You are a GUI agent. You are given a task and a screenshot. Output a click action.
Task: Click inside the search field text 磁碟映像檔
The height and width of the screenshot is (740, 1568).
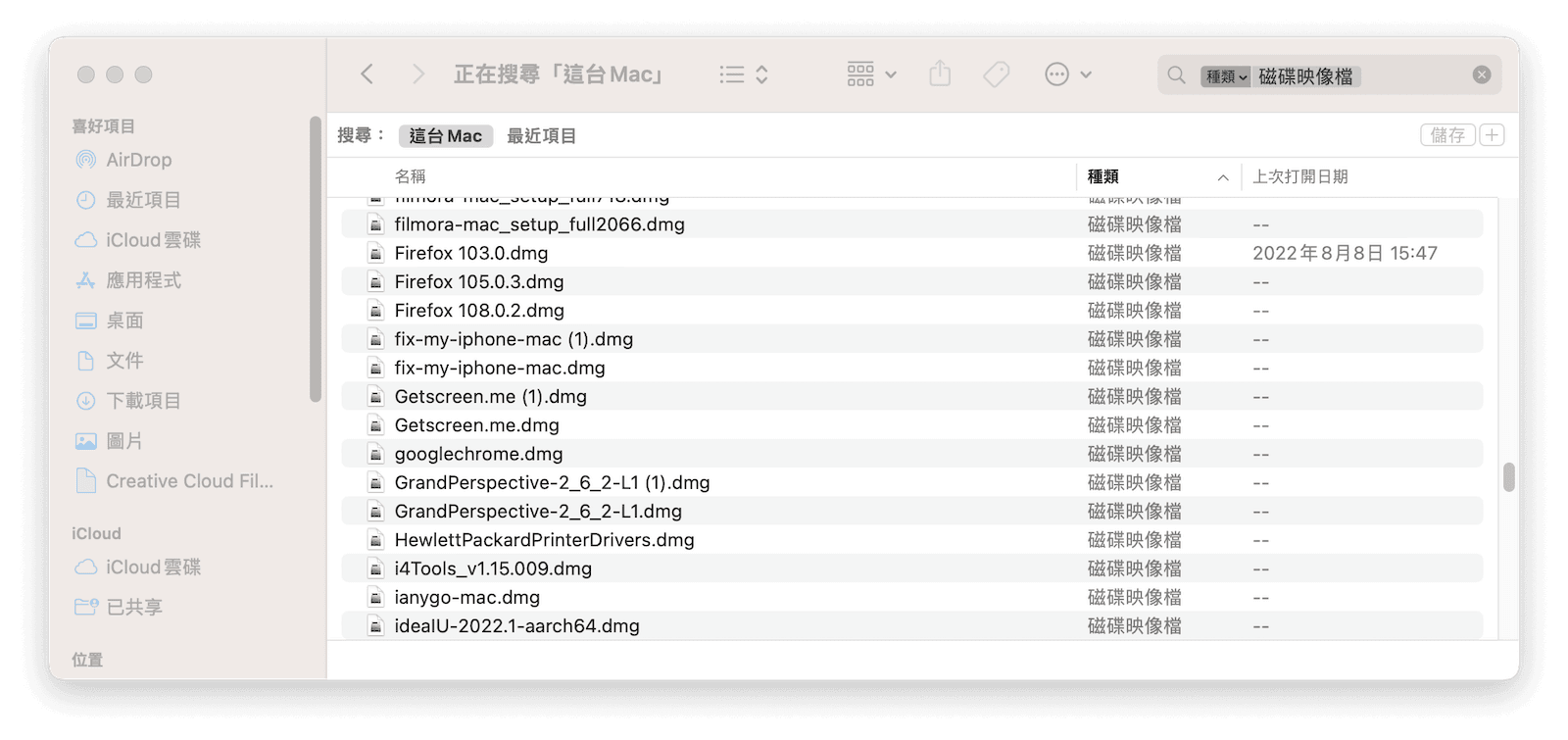pyautogui.click(x=1305, y=76)
